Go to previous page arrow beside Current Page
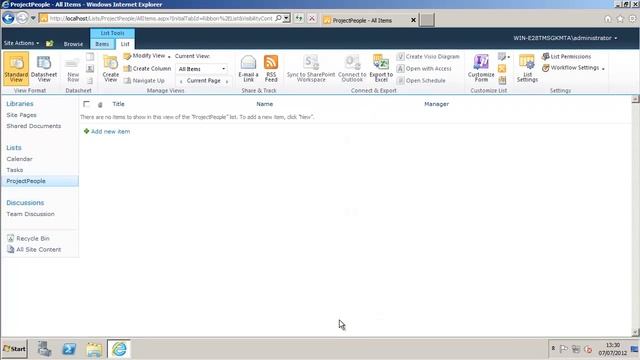The image size is (640, 360). (181, 81)
